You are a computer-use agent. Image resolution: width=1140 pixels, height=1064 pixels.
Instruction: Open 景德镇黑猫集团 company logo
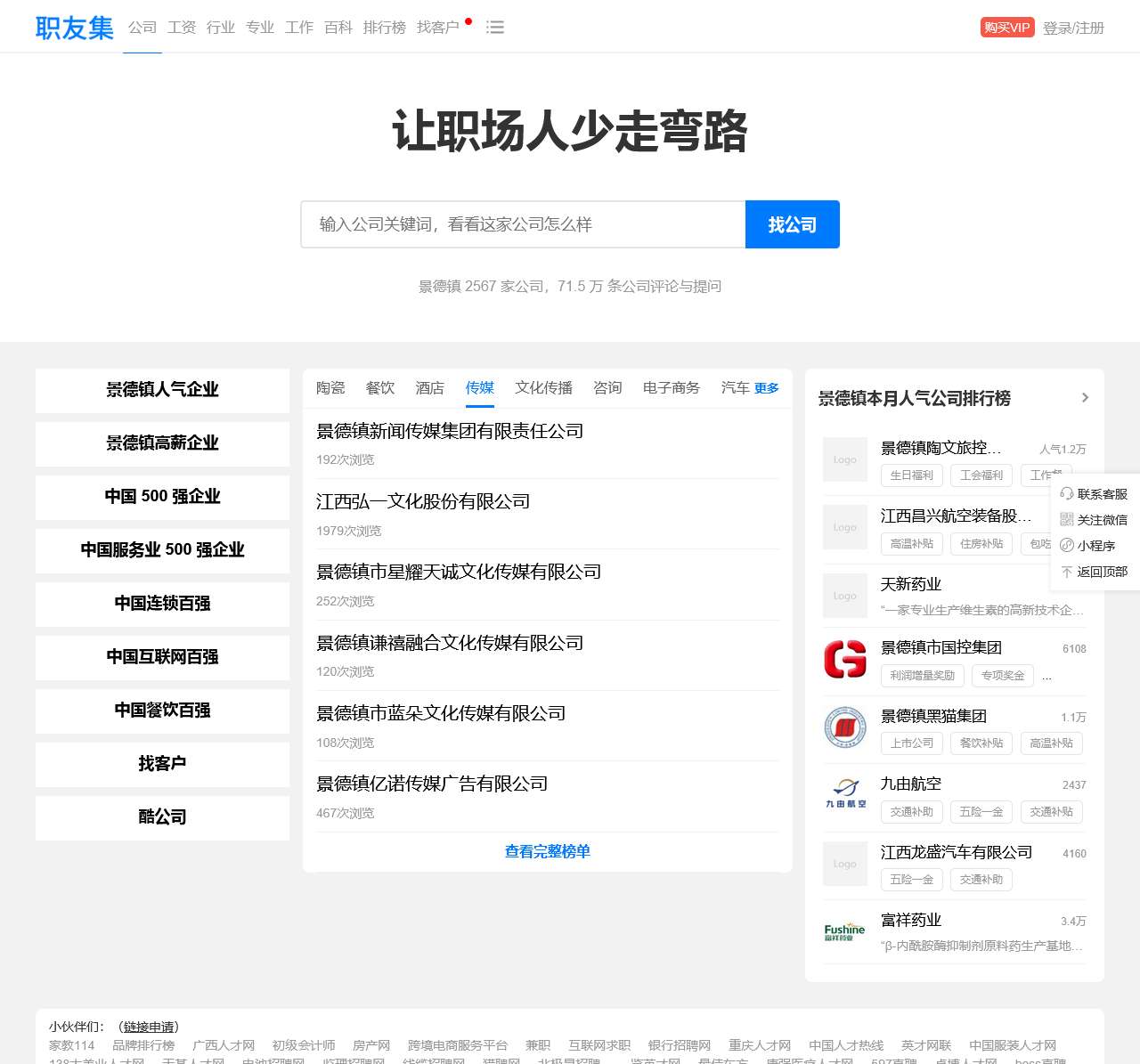pos(845,727)
